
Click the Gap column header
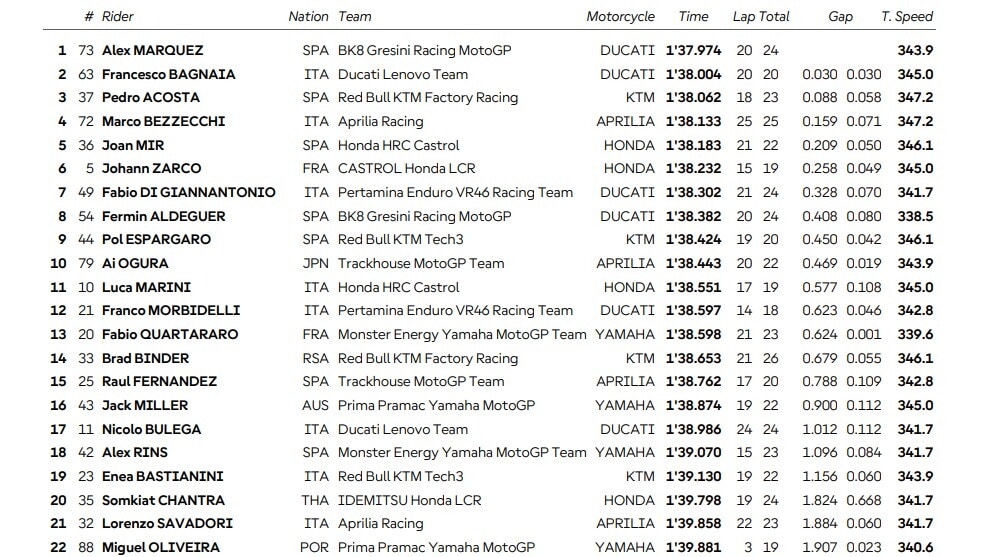pyautogui.click(x=840, y=16)
